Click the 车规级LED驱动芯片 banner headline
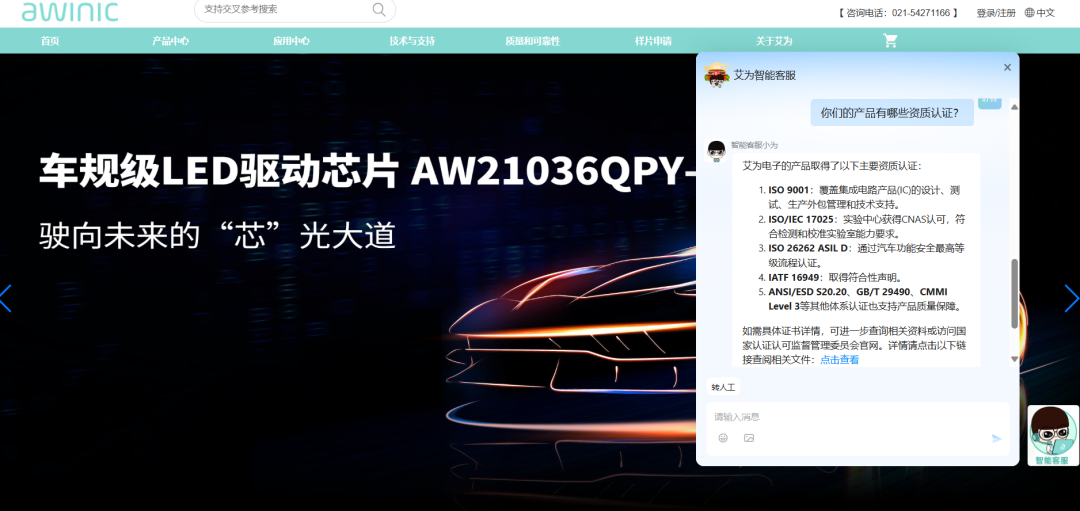This screenshot has height=511, width=1080. click(366, 172)
